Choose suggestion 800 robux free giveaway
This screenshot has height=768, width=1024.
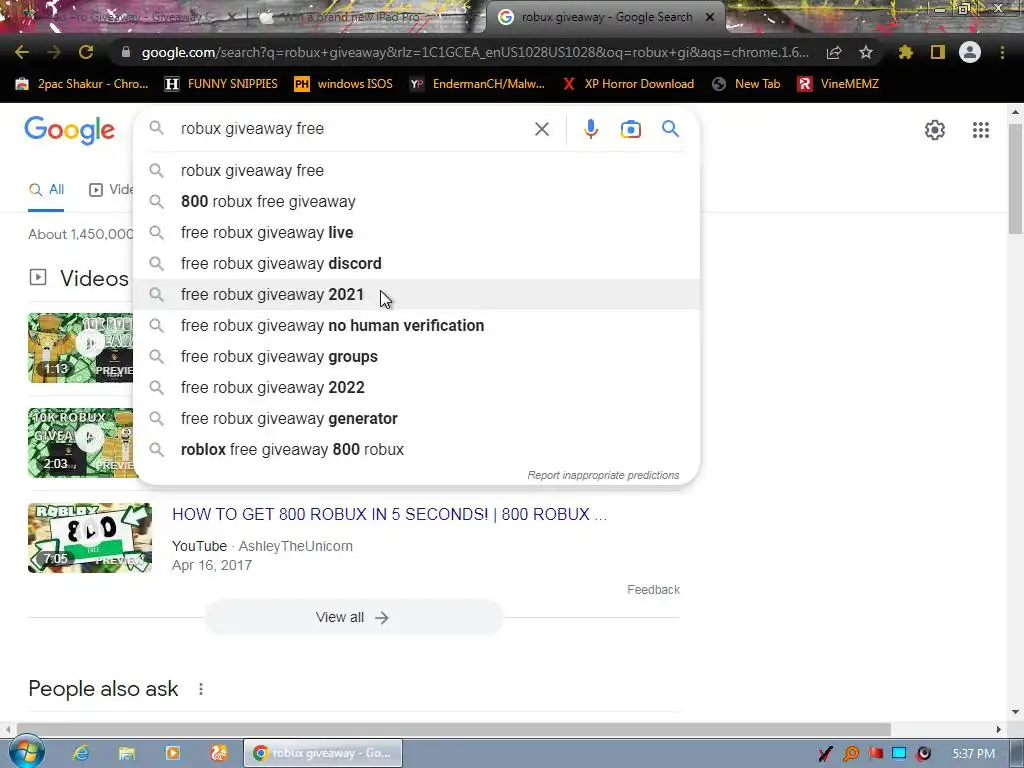click(417, 201)
